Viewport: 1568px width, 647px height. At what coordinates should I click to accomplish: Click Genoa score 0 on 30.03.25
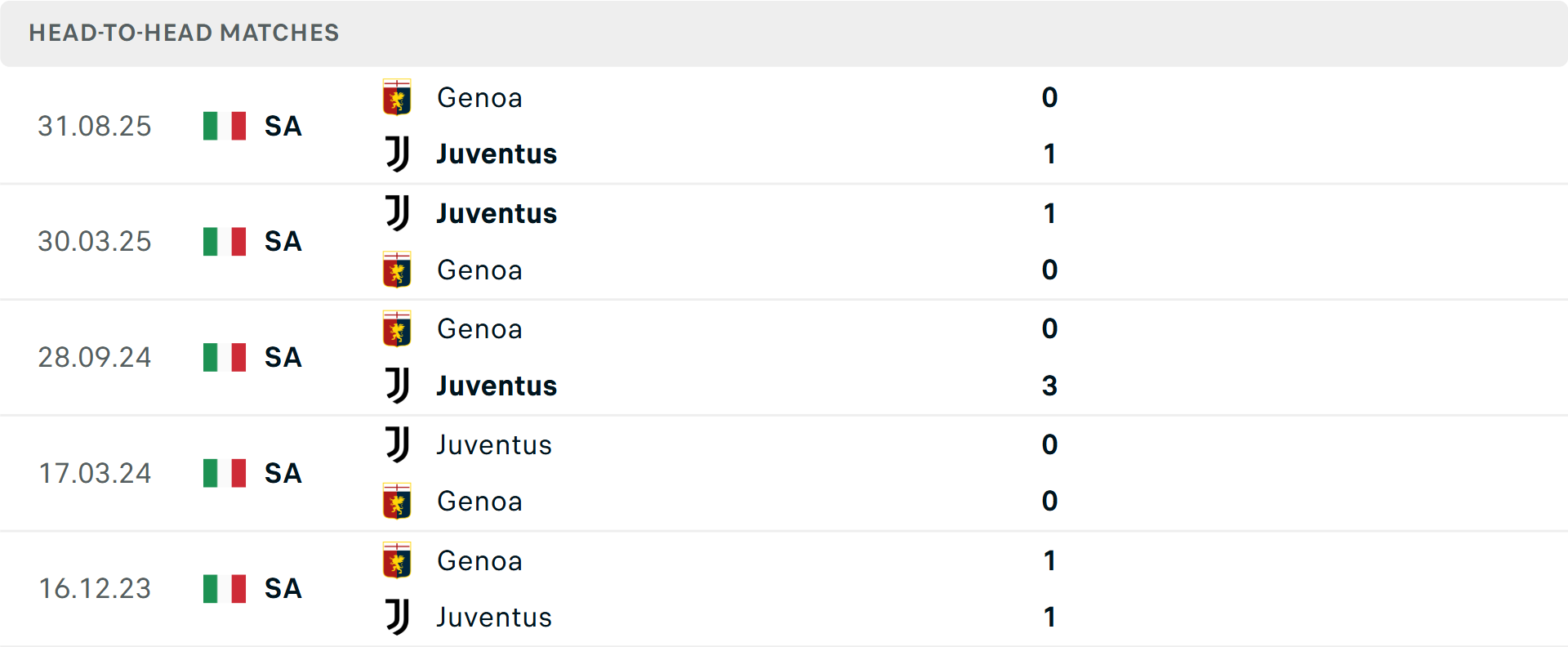(1049, 270)
